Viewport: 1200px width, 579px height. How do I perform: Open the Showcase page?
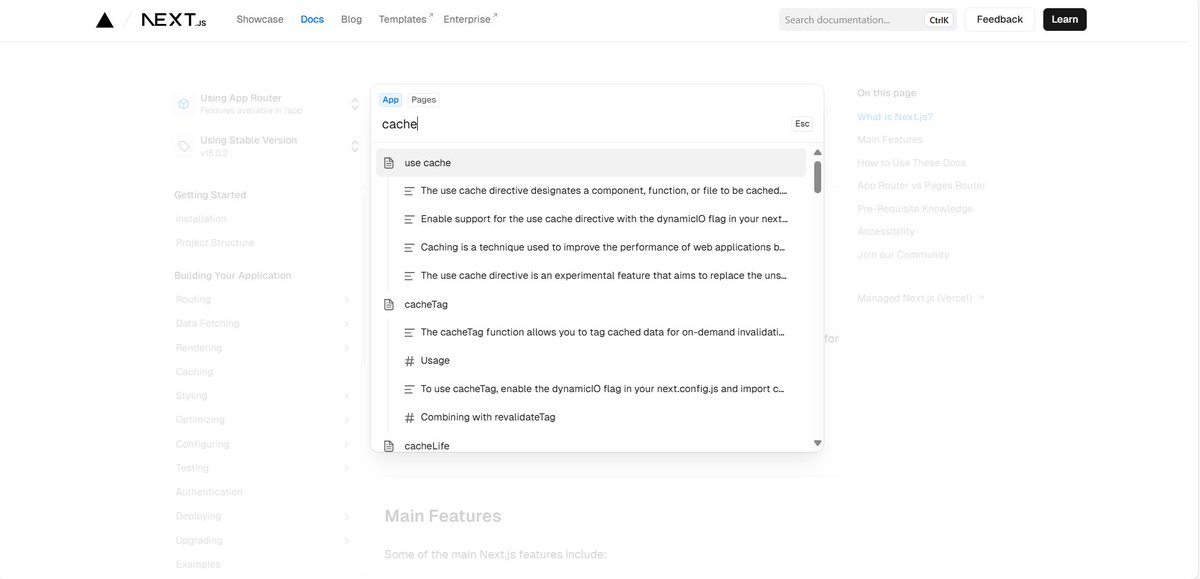coord(260,19)
